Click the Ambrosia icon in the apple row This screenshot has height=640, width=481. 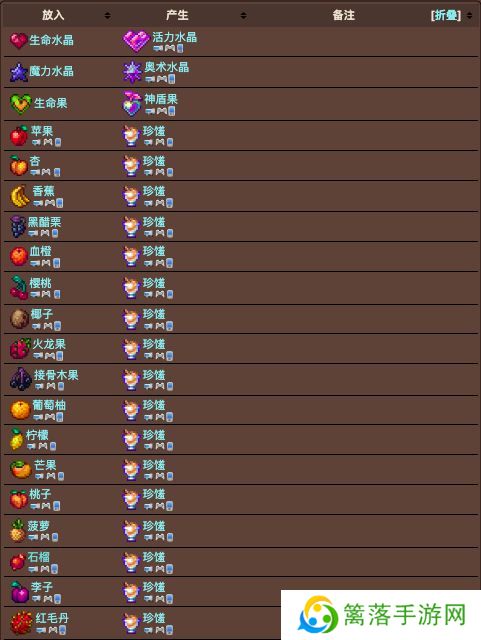[131, 136]
